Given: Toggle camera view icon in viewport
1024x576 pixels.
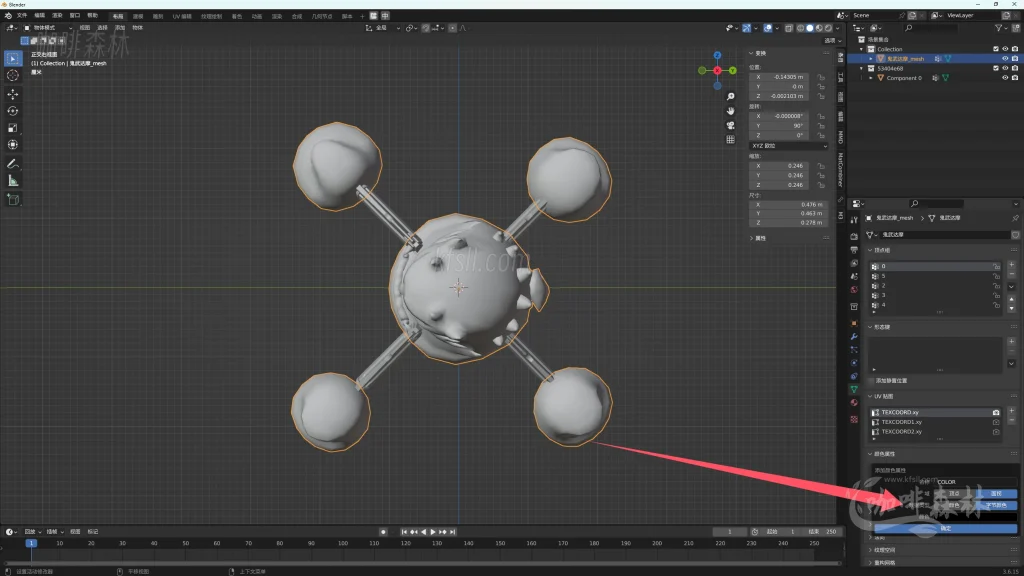Looking at the screenshot, I should click(731, 125).
